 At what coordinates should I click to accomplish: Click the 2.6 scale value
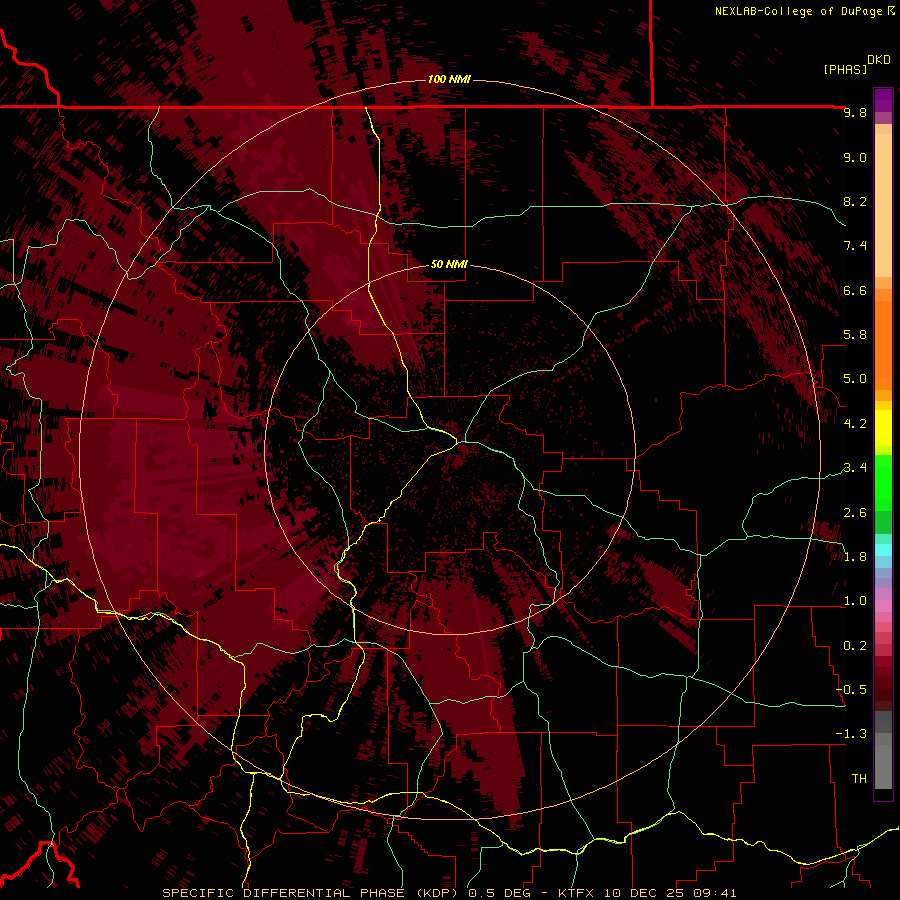(855, 513)
